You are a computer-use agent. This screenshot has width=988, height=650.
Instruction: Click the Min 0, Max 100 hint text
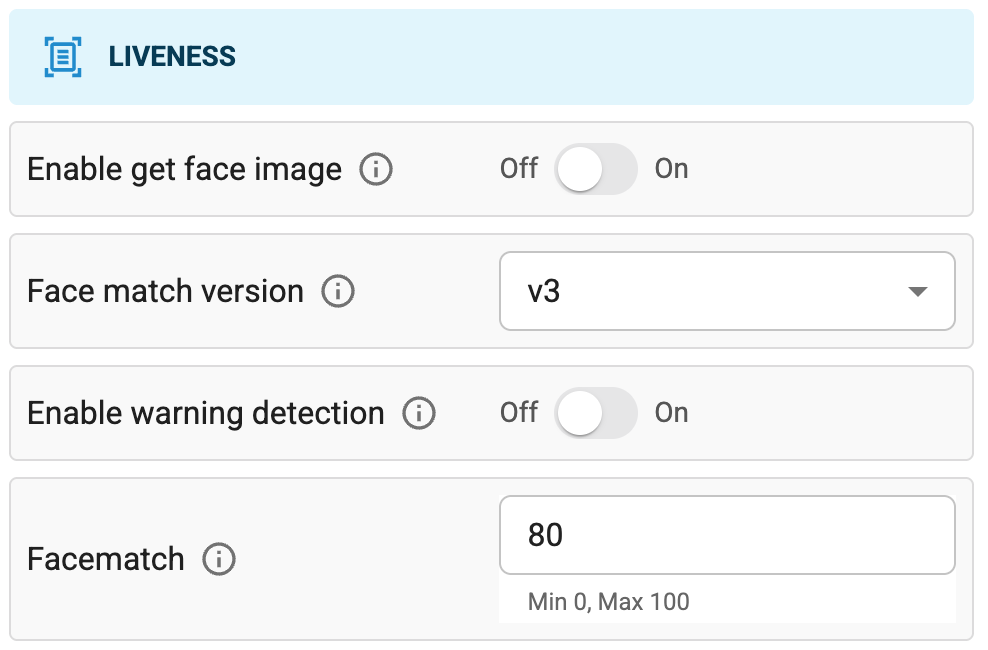[609, 601]
